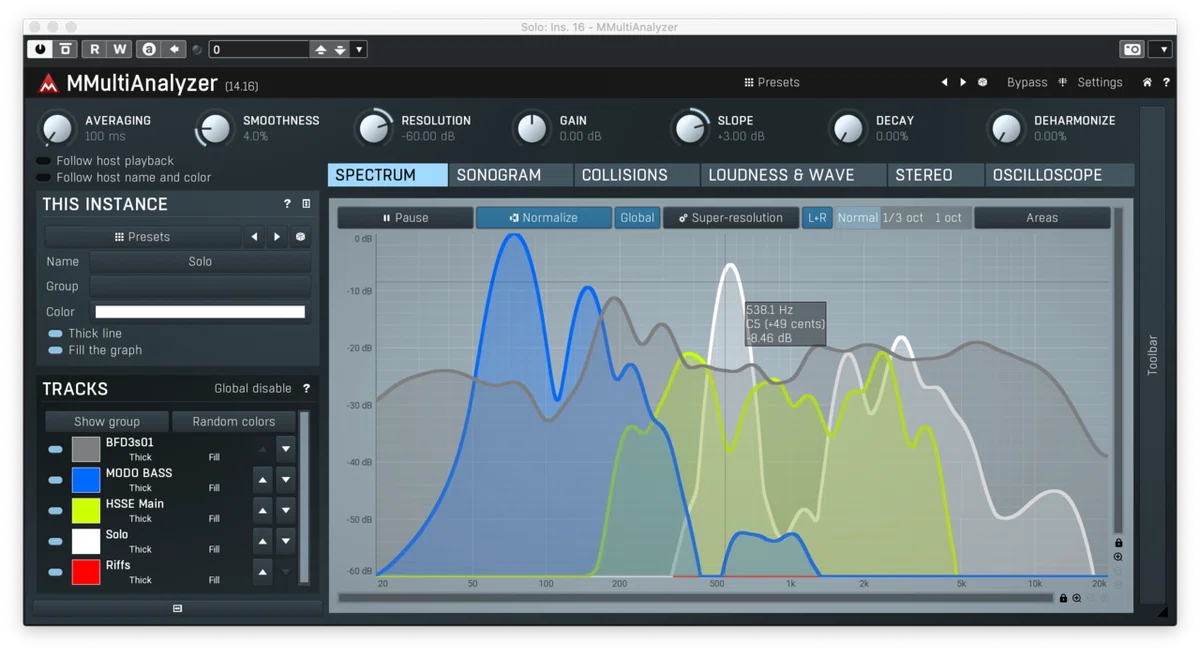Image resolution: width=1200 pixels, height=653 pixels.
Task: Click the host bypass icon beside power
Action: (66, 49)
